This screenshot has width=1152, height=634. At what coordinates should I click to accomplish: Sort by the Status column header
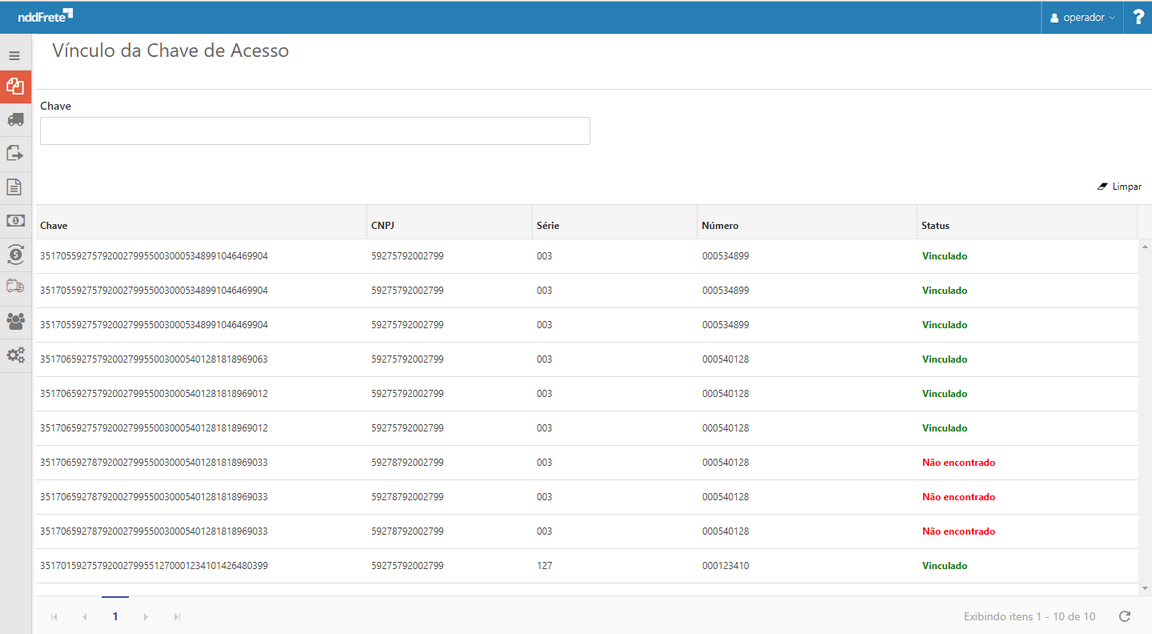(x=935, y=226)
